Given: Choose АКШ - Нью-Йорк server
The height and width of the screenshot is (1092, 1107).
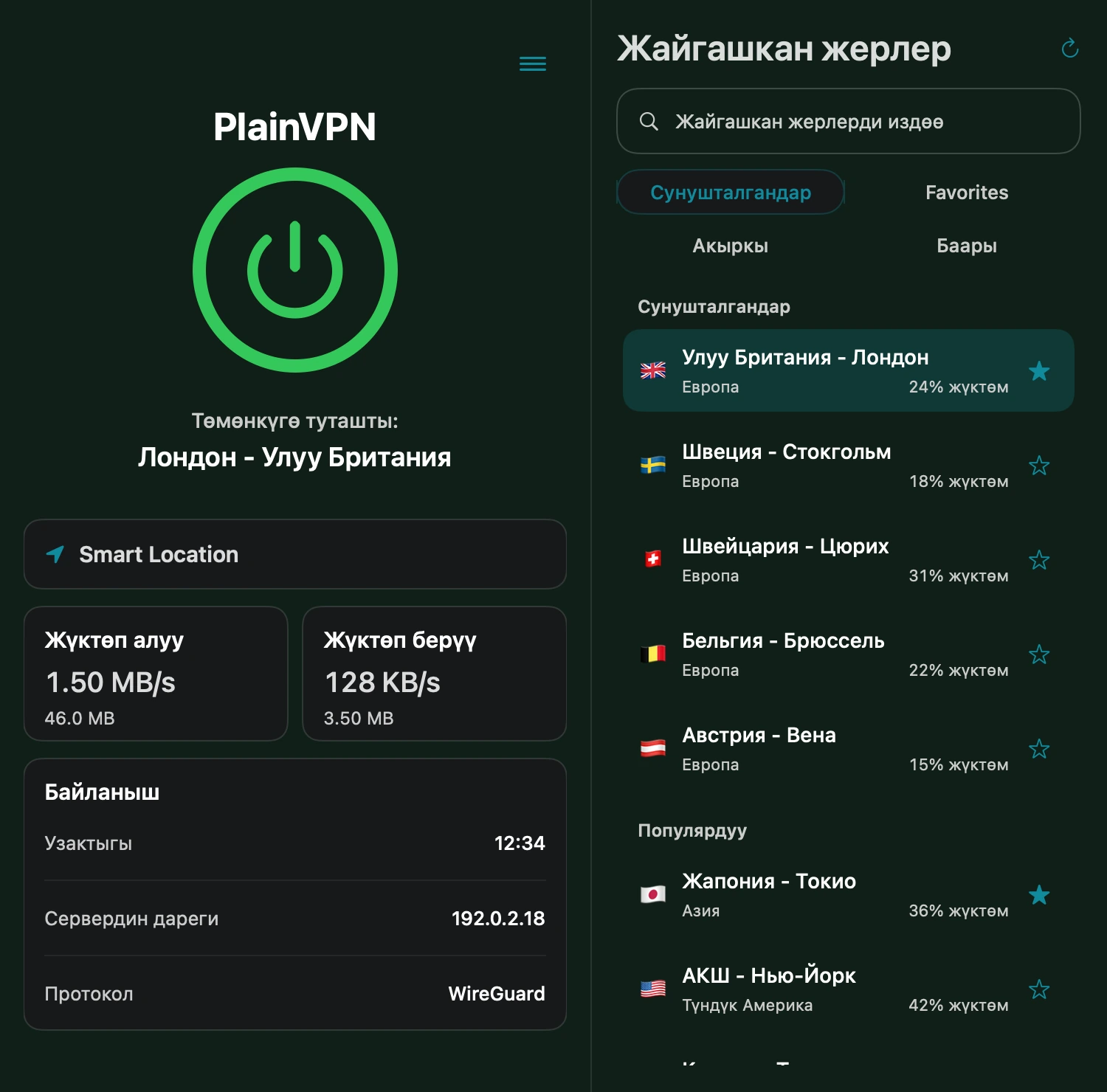Looking at the screenshot, I should coord(849,989).
